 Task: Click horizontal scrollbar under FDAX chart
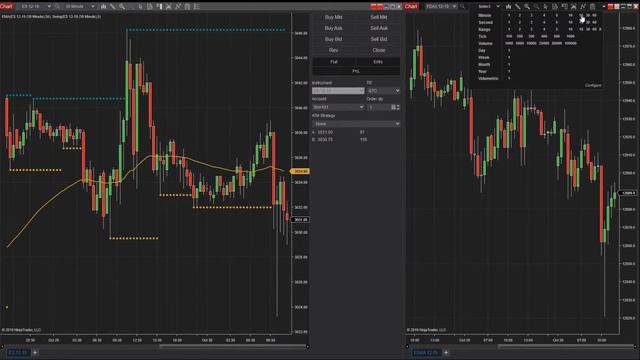pyautogui.click(x=566, y=347)
